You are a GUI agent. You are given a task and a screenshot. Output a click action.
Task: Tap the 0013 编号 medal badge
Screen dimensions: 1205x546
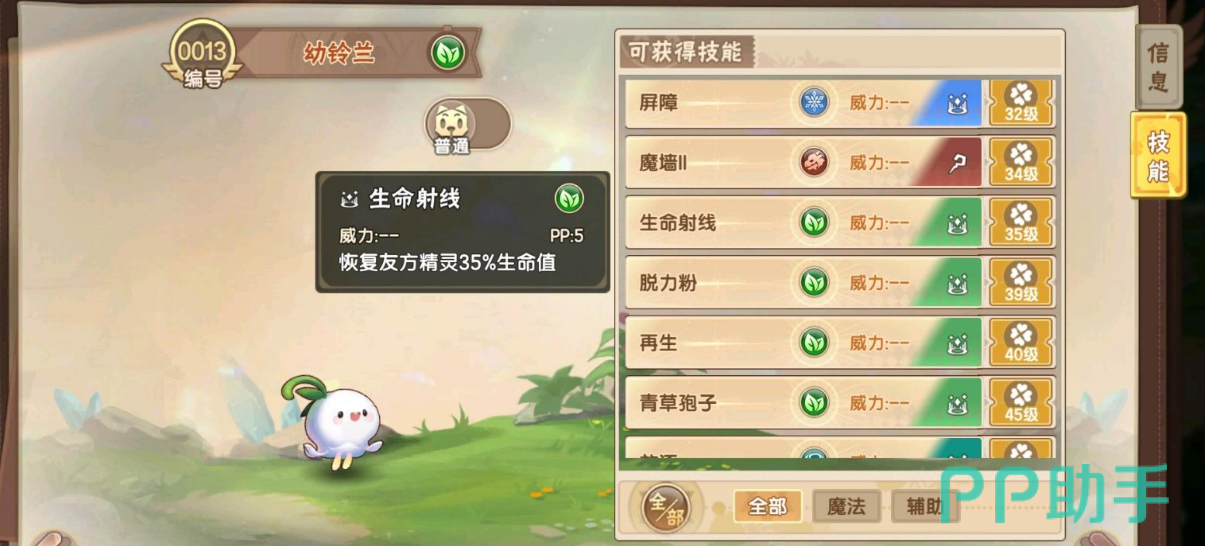203,53
